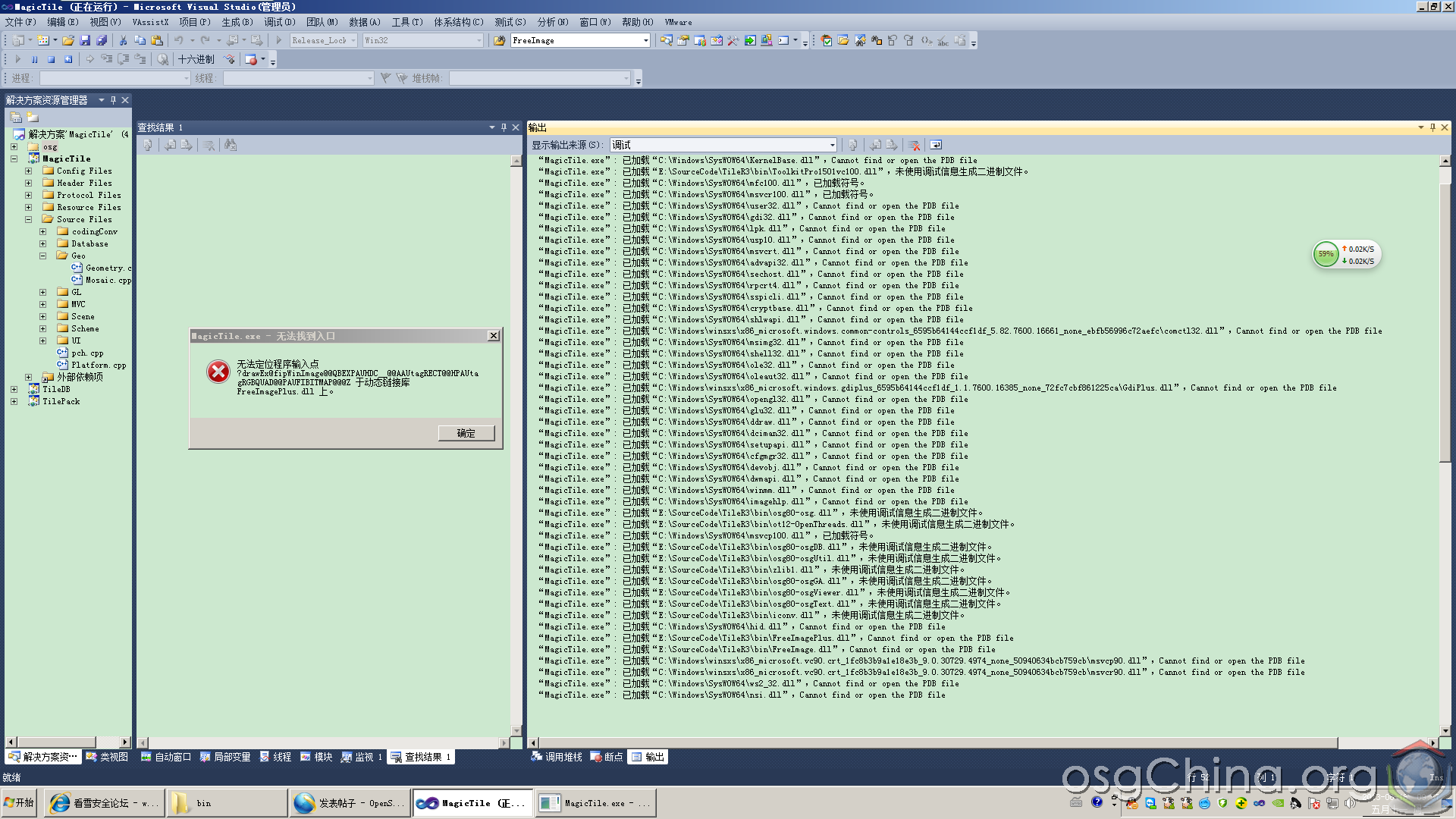Expand the Config Files folder

click(28, 171)
